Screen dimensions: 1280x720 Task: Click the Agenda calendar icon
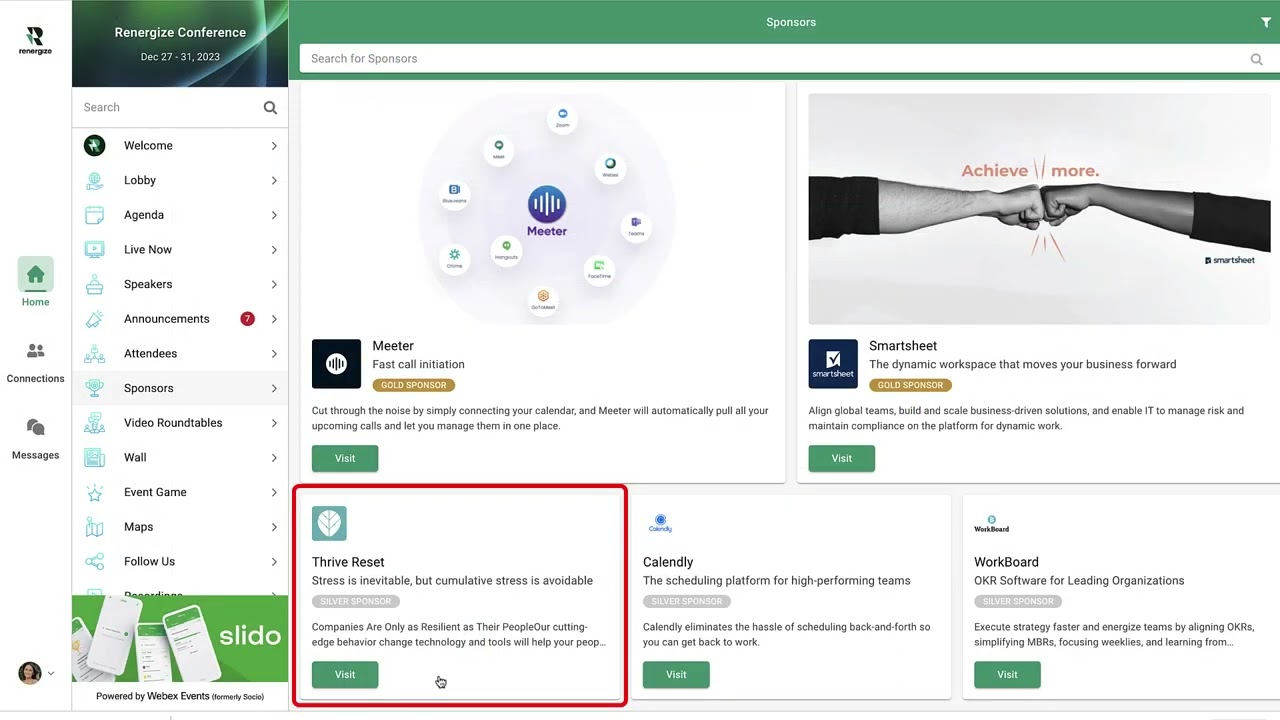[x=95, y=215]
